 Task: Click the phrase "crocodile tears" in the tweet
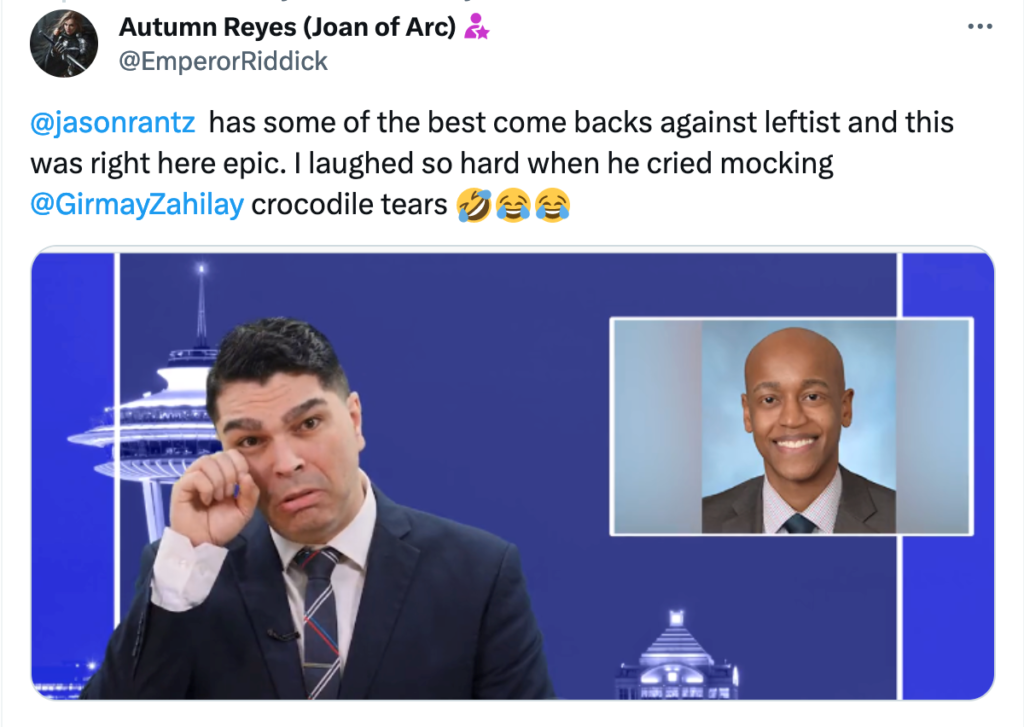[x=349, y=204]
